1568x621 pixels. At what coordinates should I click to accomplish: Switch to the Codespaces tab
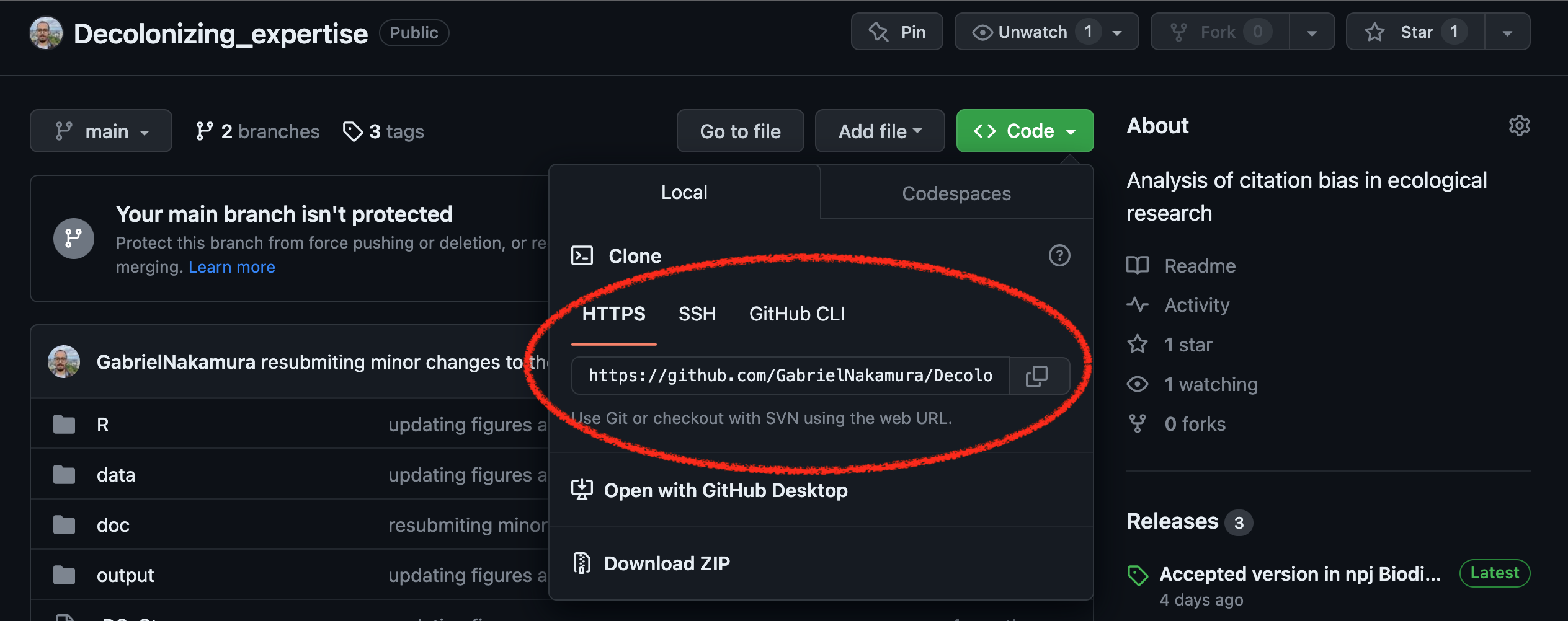coord(956,193)
